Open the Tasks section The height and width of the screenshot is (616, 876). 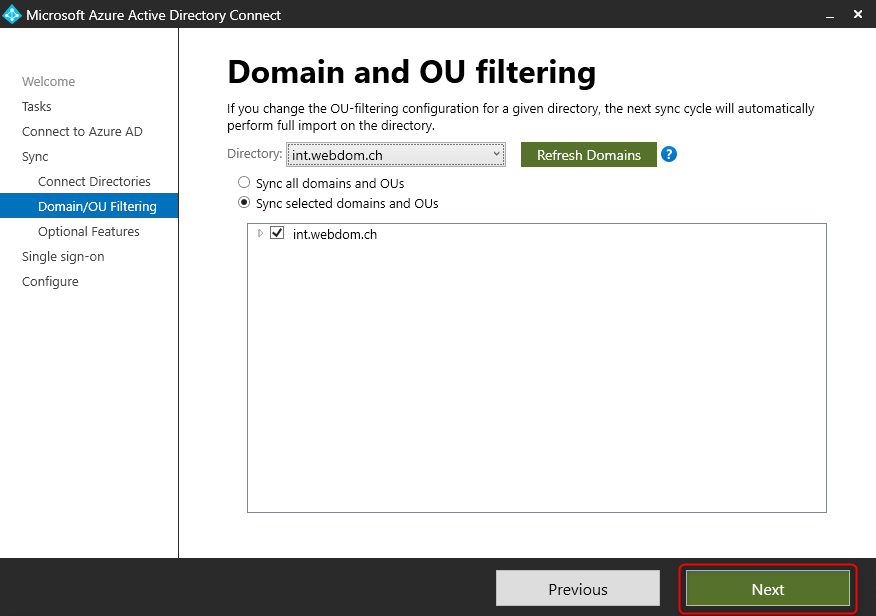click(x=36, y=106)
